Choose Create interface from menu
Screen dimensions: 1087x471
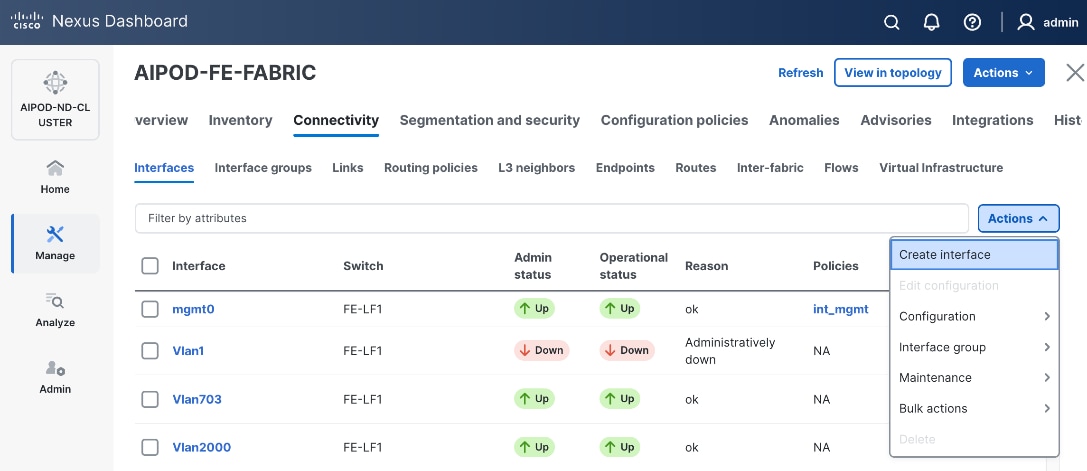[974, 255]
